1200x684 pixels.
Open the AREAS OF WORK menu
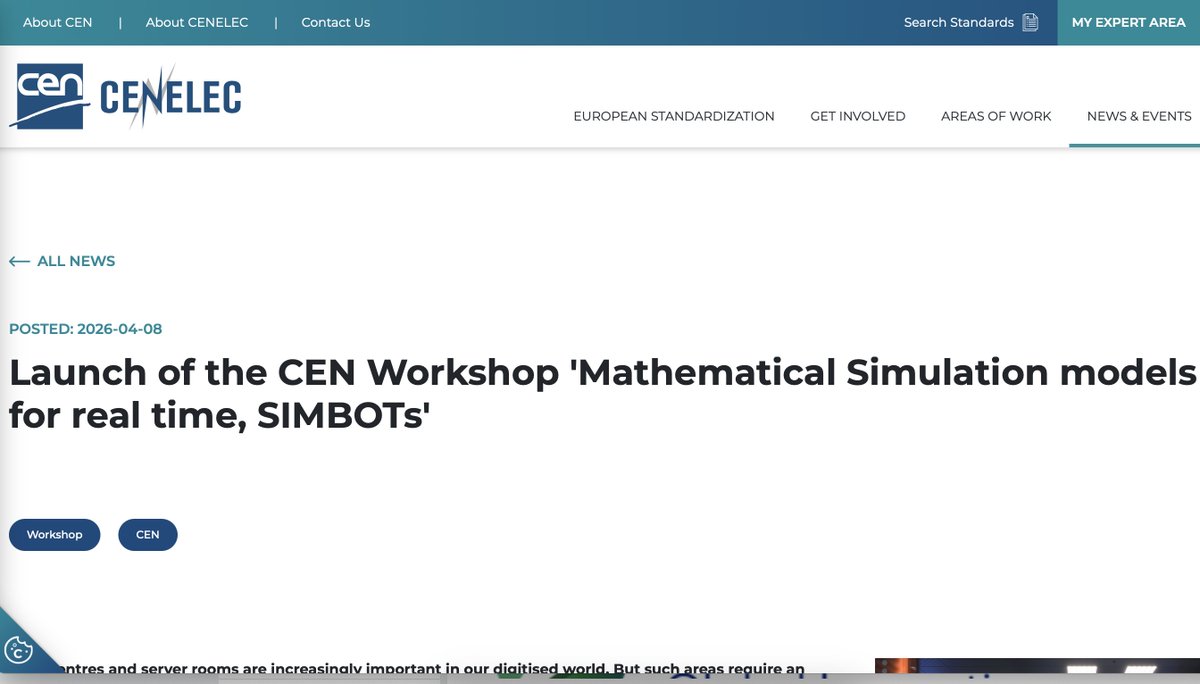click(996, 116)
